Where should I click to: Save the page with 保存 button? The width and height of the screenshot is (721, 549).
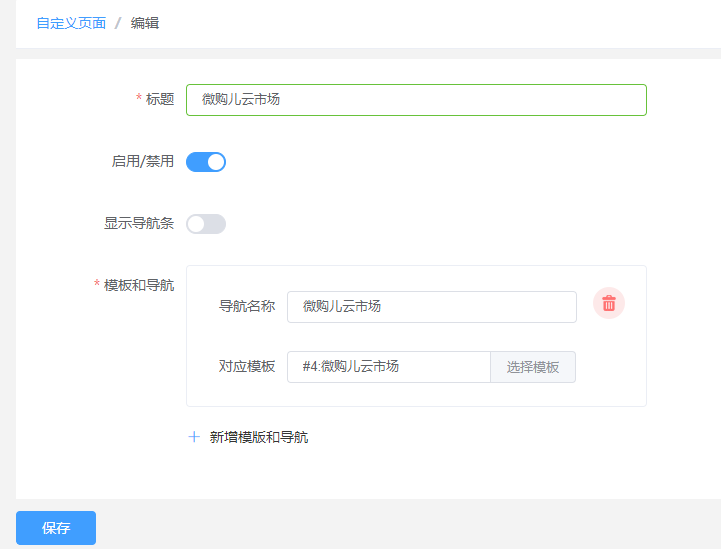(56, 528)
